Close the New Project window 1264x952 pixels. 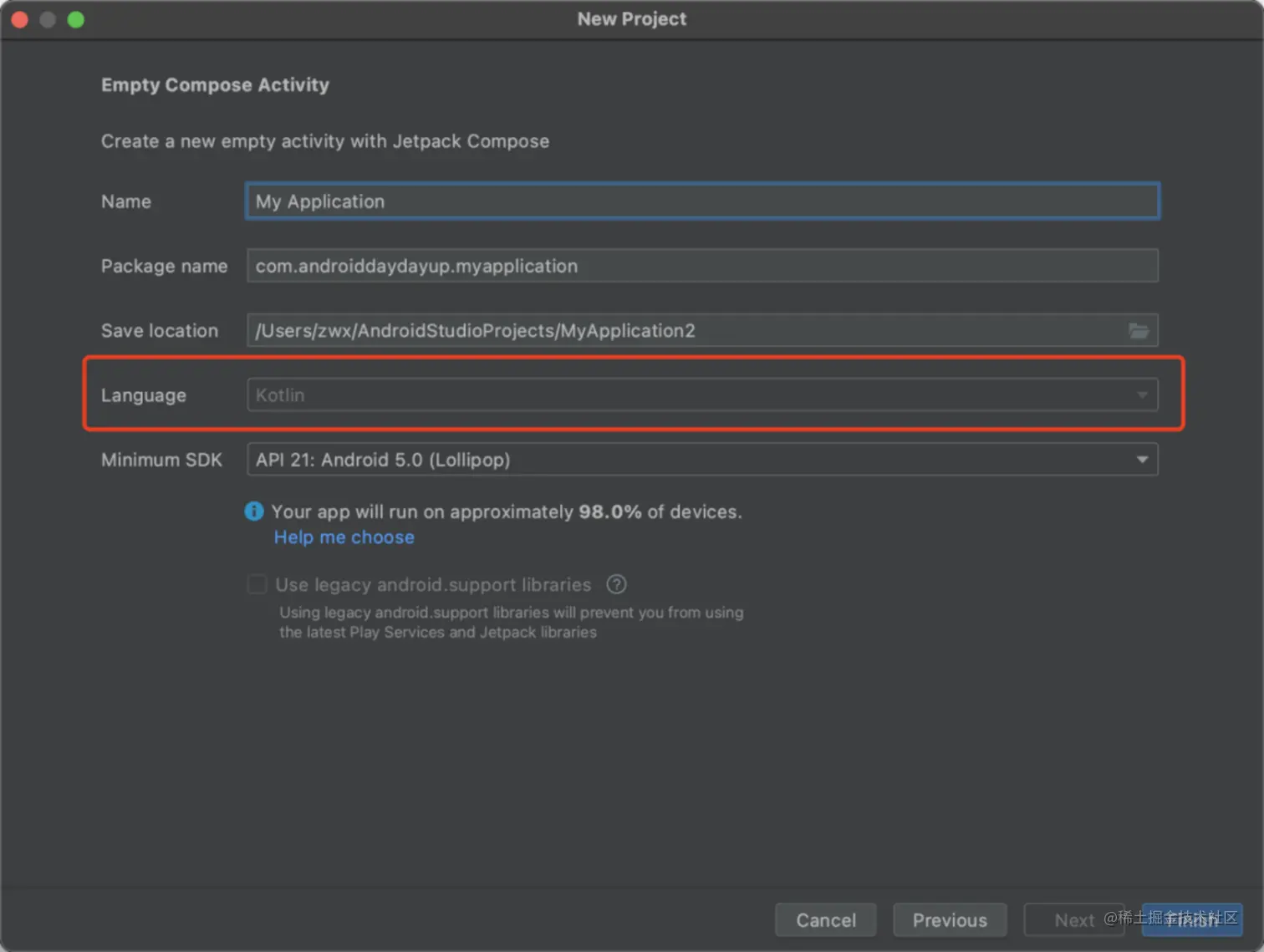(x=20, y=19)
